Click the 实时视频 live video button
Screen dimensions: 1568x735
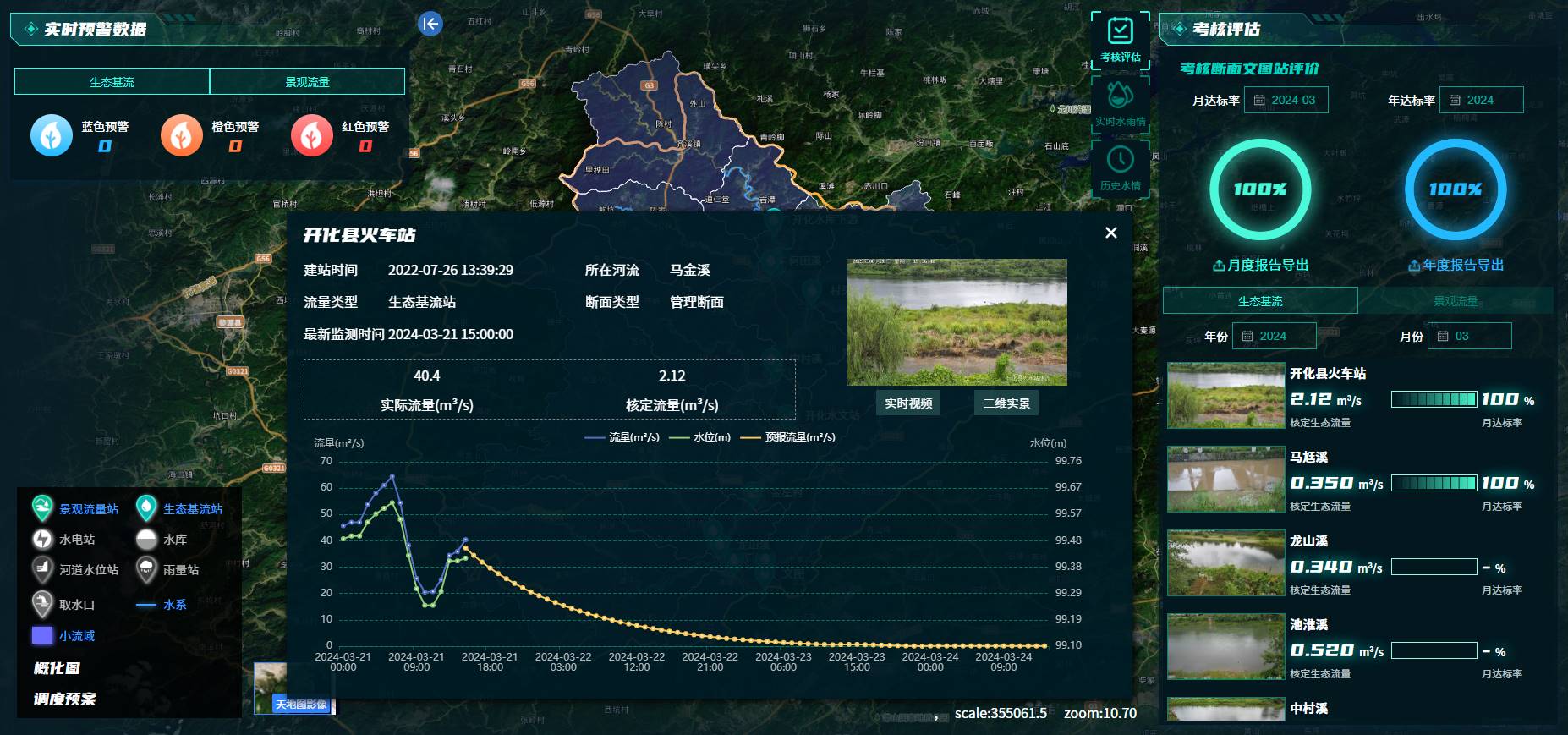pyautogui.click(x=908, y=403)
